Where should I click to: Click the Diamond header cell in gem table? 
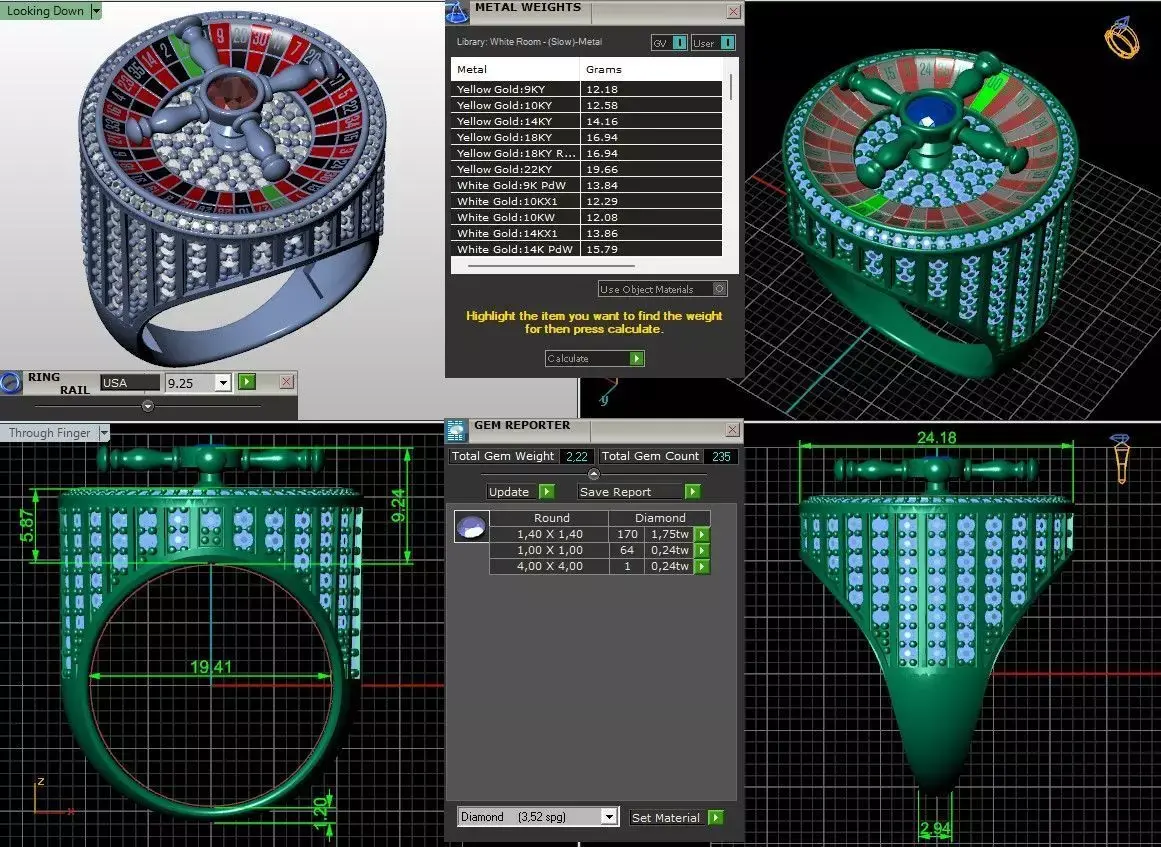click(660, 518)
